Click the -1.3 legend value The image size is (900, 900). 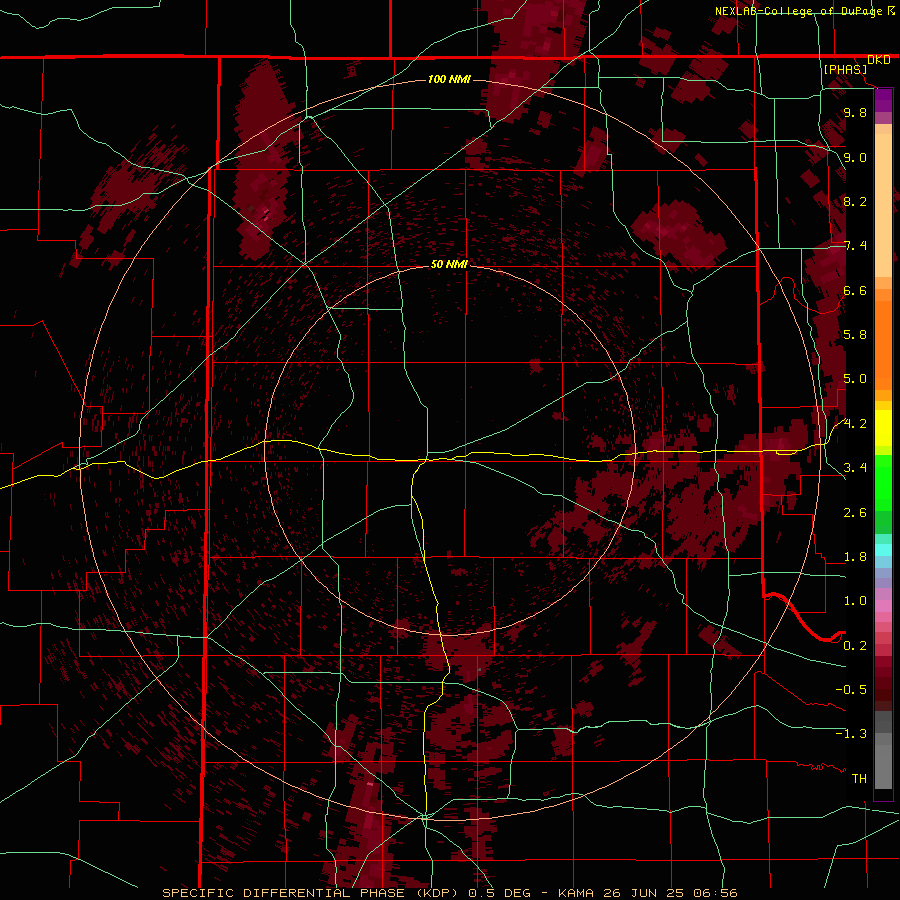pyautogui.click(x=851, y=734)
